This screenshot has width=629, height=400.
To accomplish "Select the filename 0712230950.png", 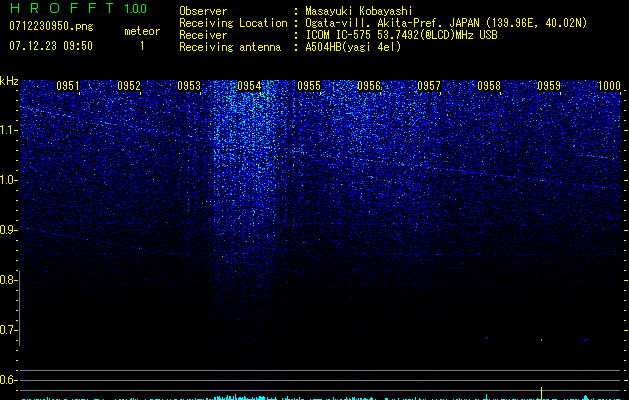I will pyautogui.click(x=51, y=26).
